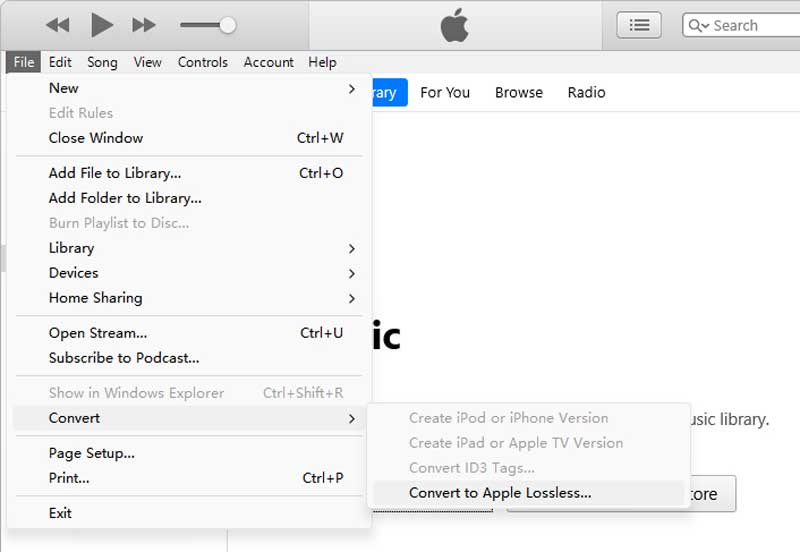
Task: Choose Add Folder to Library
Action: pyautogui.click(x=189, y=198)
